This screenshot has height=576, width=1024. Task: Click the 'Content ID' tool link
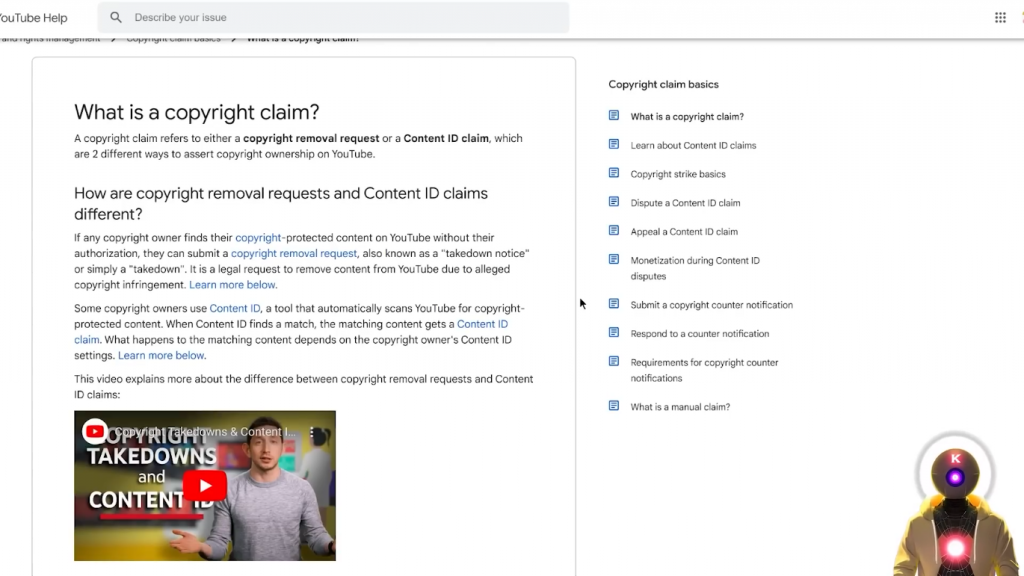click(235, 309)
